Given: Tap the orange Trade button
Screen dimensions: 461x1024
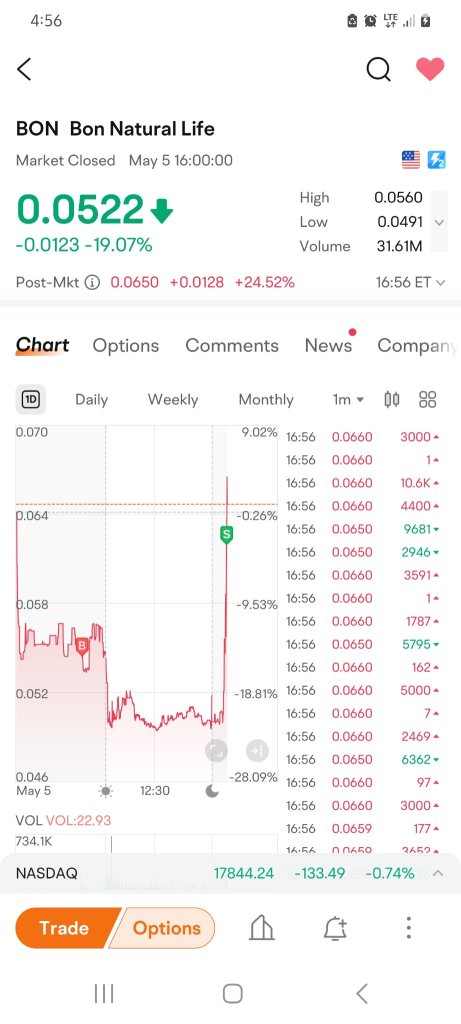Looking at the screenshot, I should pos(64,928).
